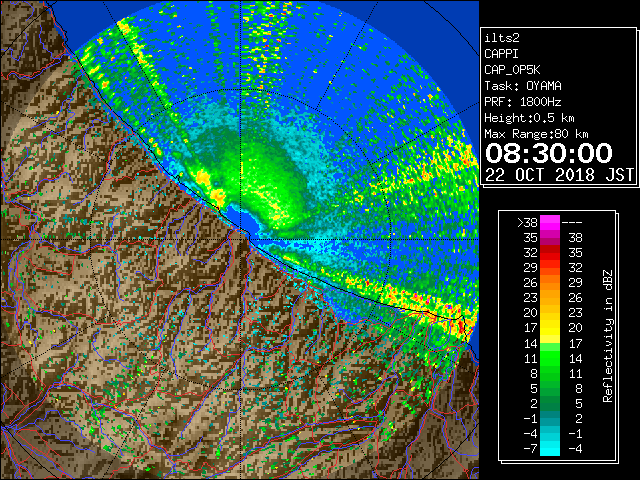The height and width of the screenshot is (480, 640).
Task: Click the 08:30:00 timestamp
Action: (x=549, y=153)
